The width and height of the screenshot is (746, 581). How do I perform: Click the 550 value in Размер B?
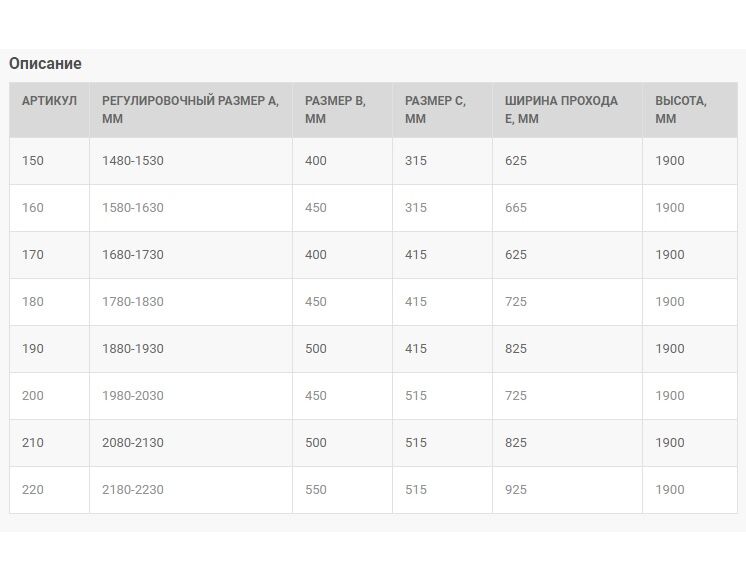click(x=316, y=490)
